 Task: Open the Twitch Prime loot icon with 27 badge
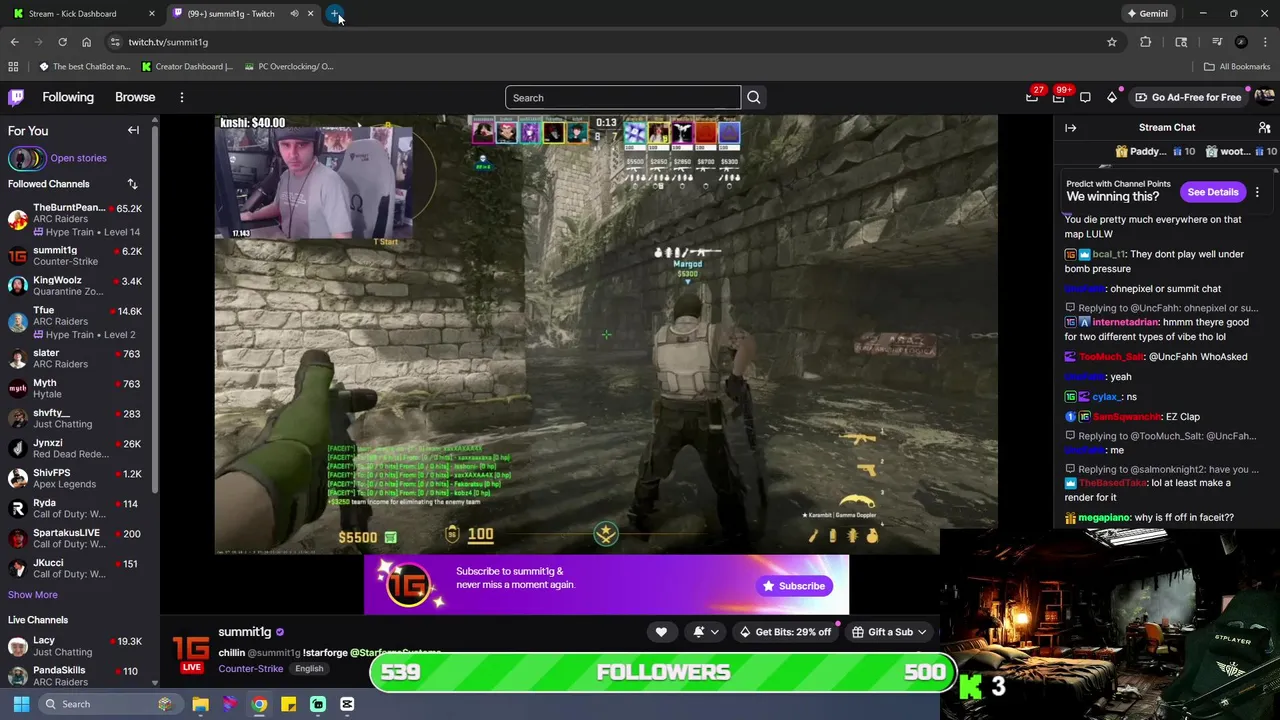click(1032, 97)
